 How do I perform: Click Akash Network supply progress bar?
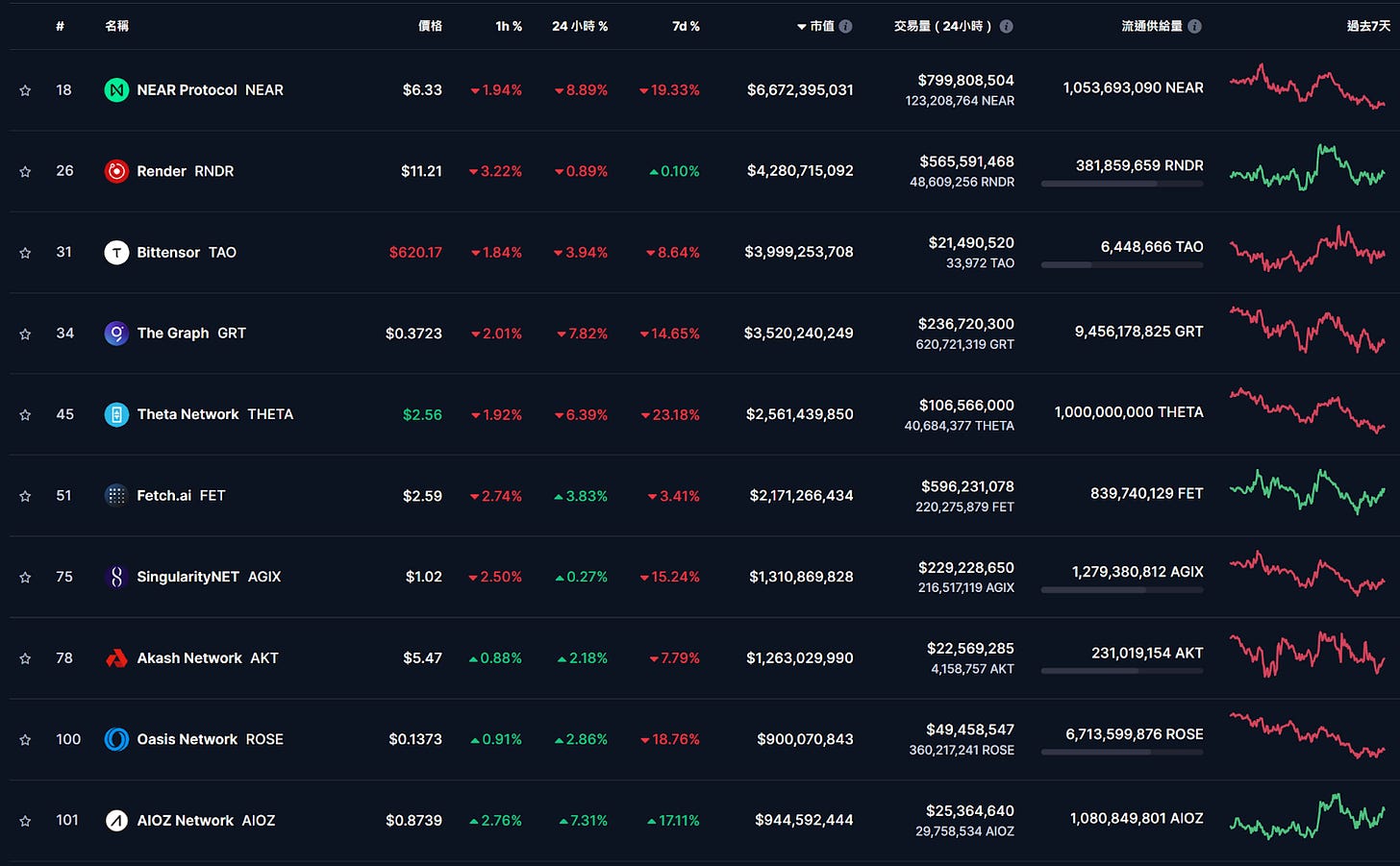coord(1122,671)
